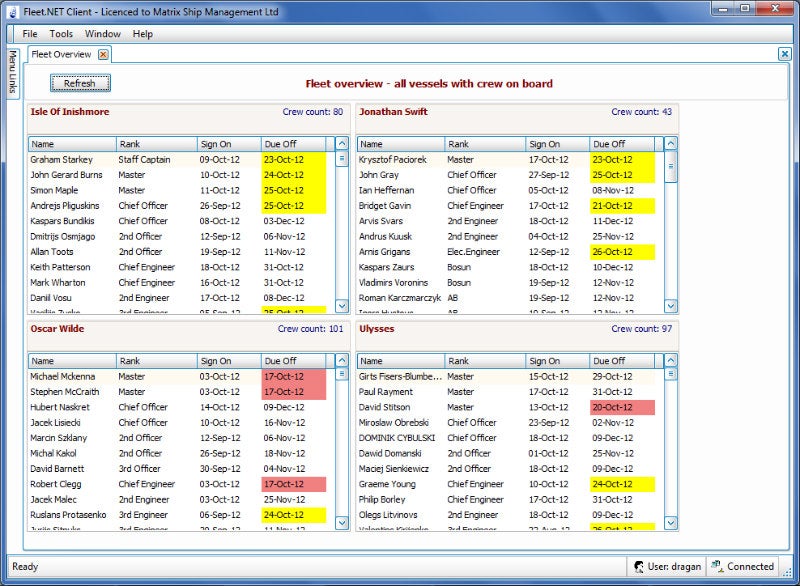
Task: Click the blue close icon at right of tab strip
Action: (785, 54)
